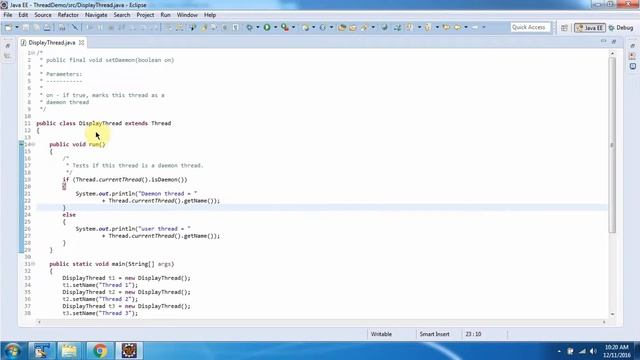This screenshot has width=640, height=360.
Task: Open the Windows Start menu
Action: pos(12,351)
